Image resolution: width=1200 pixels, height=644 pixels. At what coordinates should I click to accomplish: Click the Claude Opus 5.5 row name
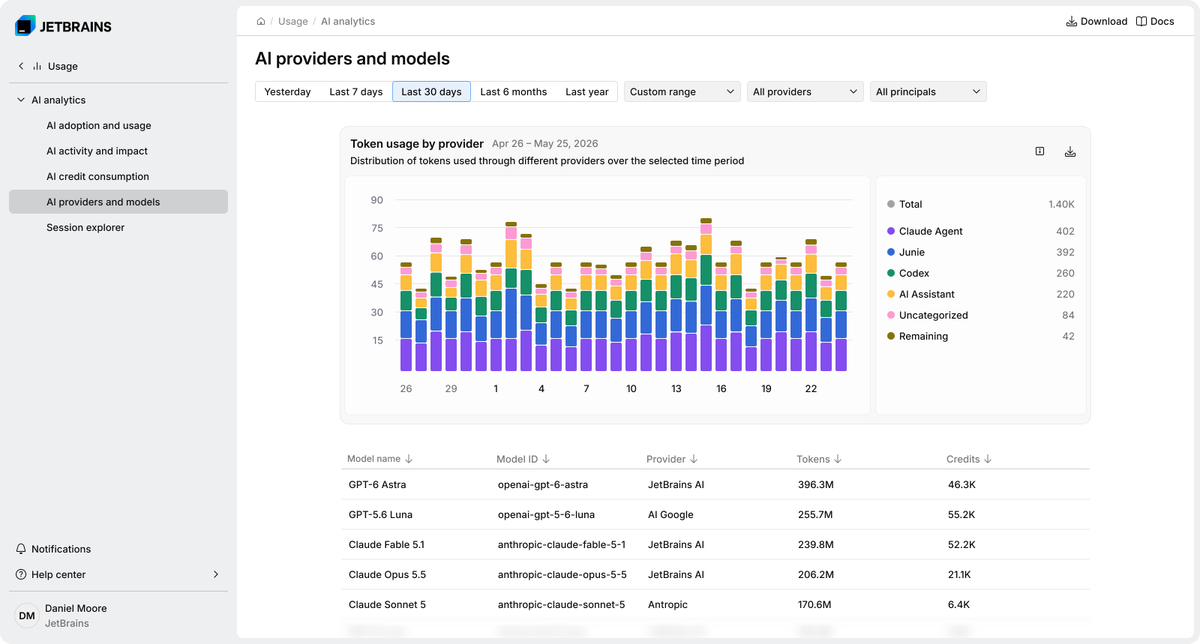pos(387,575)
